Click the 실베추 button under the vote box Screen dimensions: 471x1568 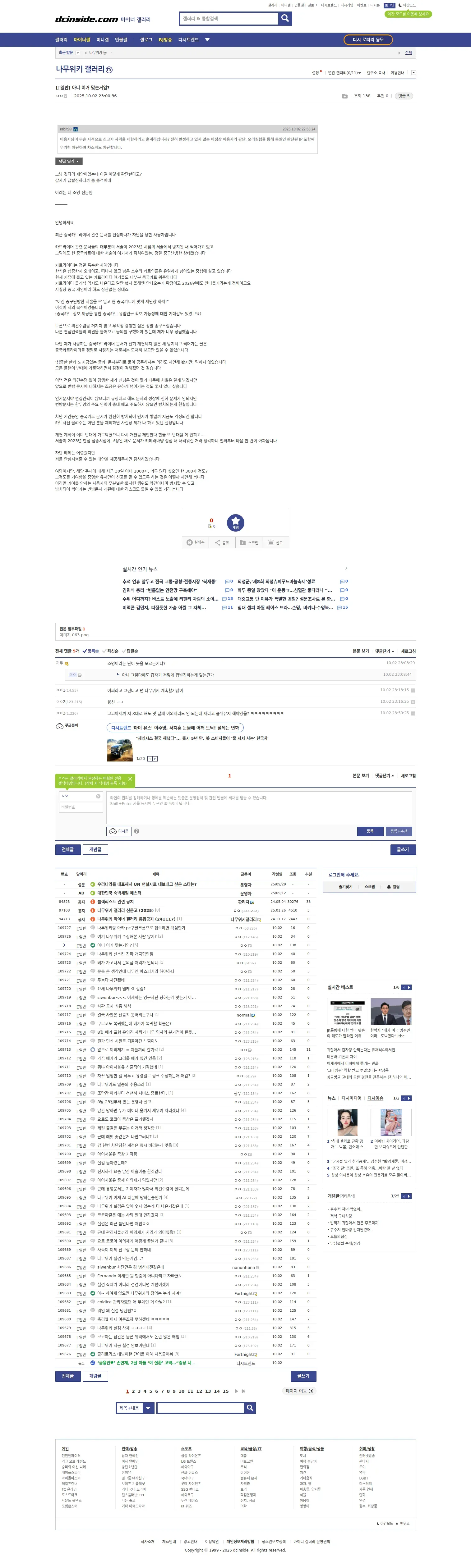[x=196, y=542]
